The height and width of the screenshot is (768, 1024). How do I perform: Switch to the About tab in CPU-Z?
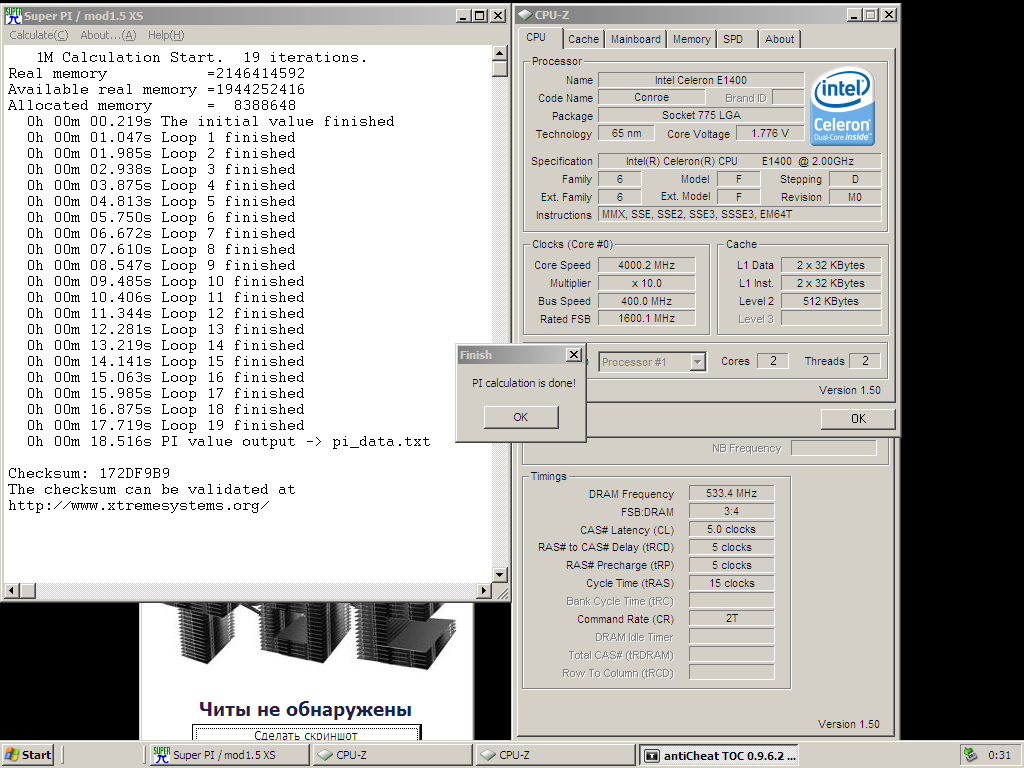click(x=779, y=39)
